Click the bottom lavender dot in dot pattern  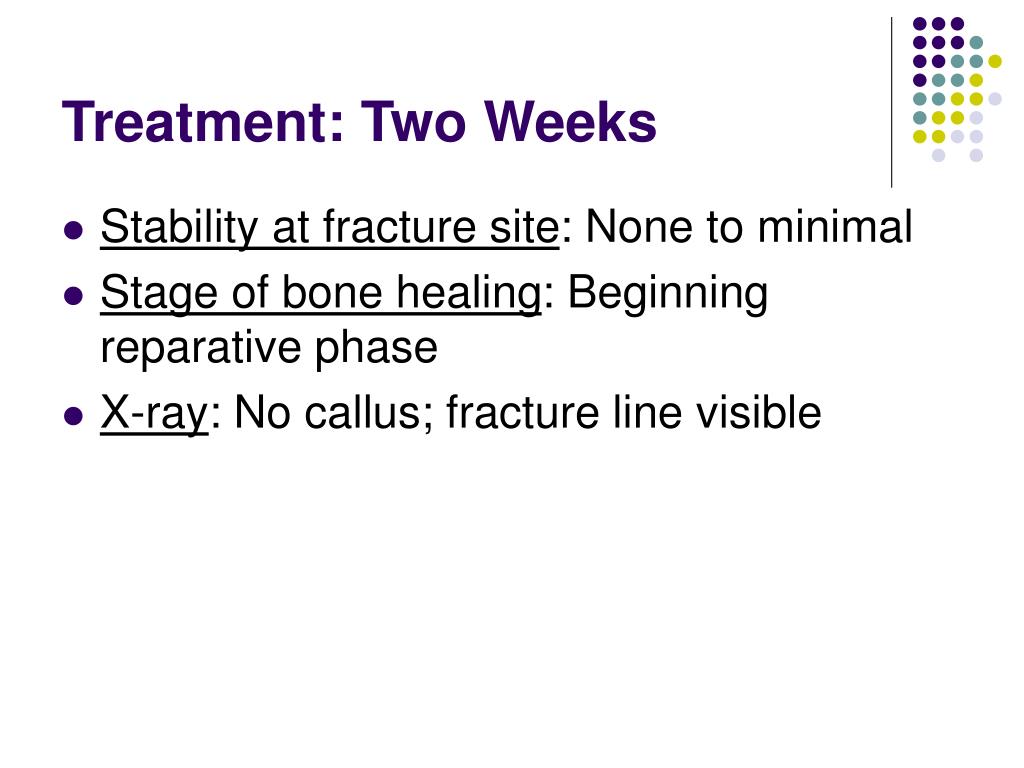tap(938, 155)
